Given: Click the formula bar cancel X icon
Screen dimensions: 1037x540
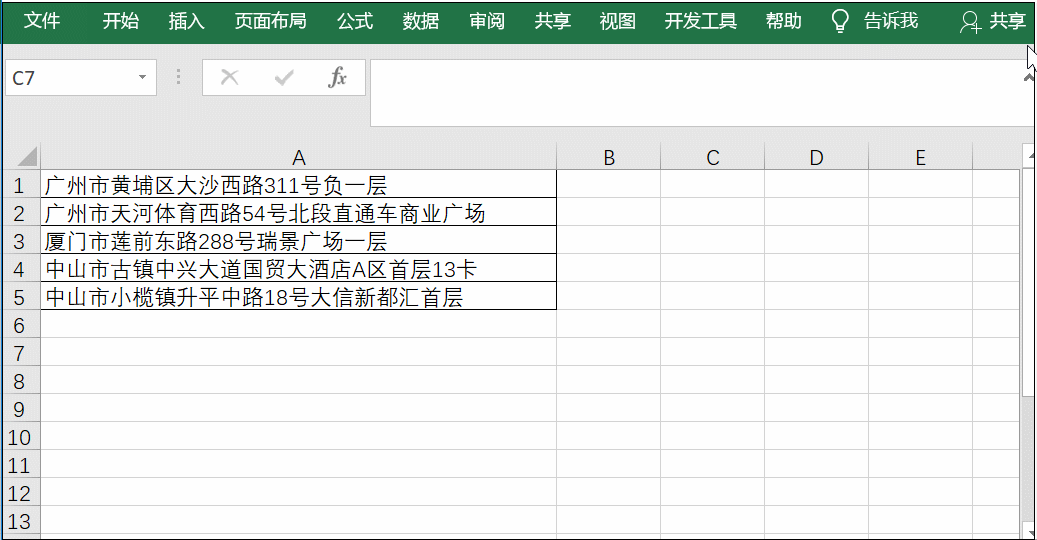Looking at the screenshot, I should tap(229, 78).
